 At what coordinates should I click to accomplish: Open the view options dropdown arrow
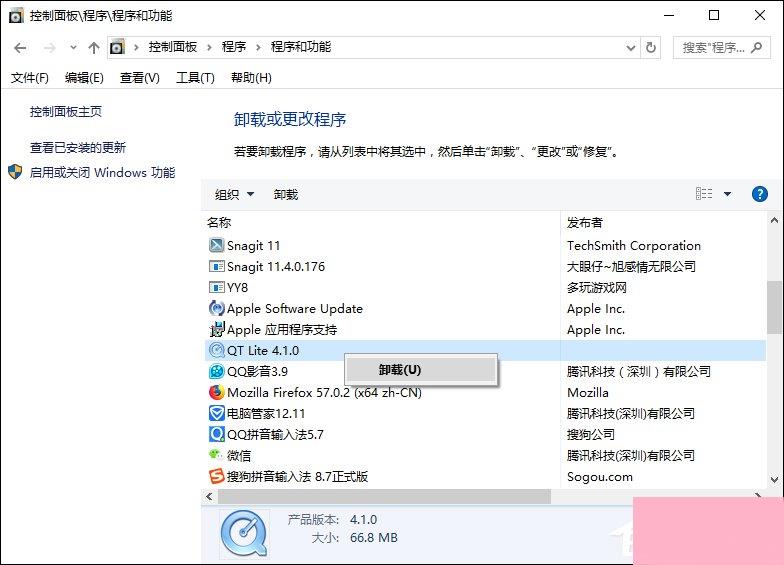(728, 194)
